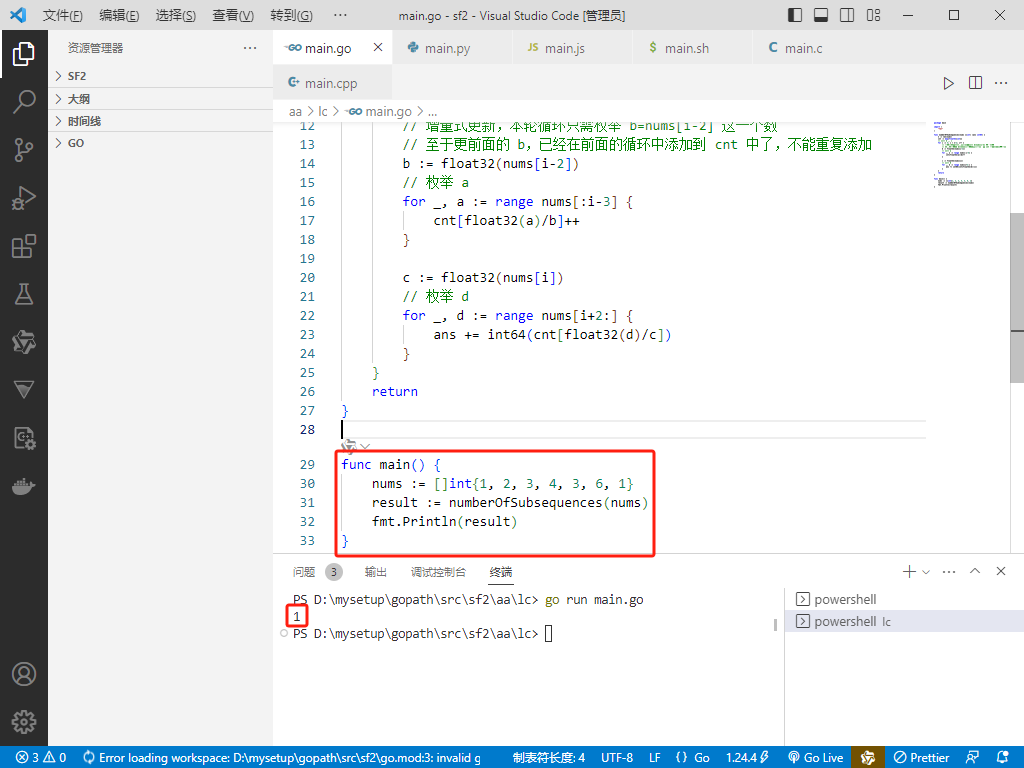Click errors and warnings status indicator
The width and height of the screenshot is (1024, 768).
point(40,758)
